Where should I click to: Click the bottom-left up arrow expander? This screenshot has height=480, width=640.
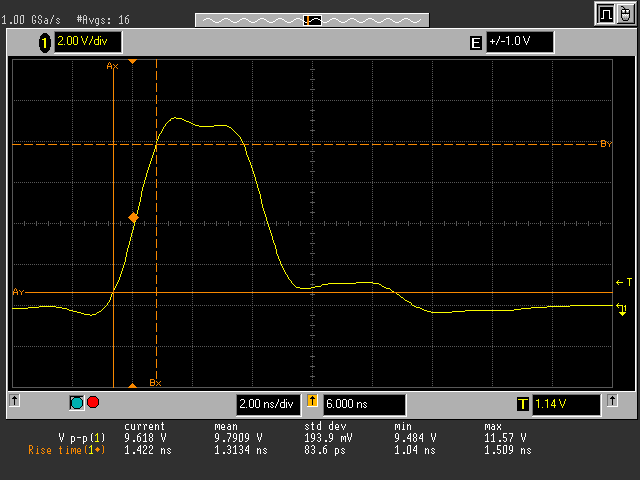click(14, 401)
